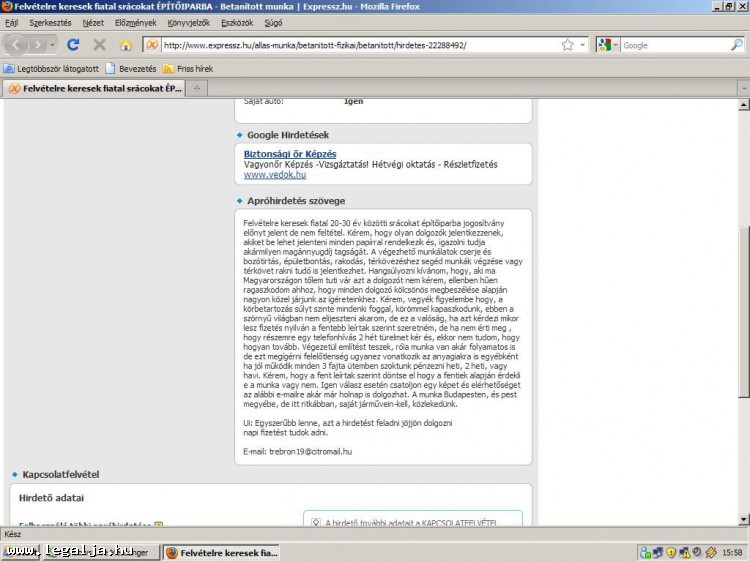
Task: Click the Stop loading X icon
Action: click(99, 45)
